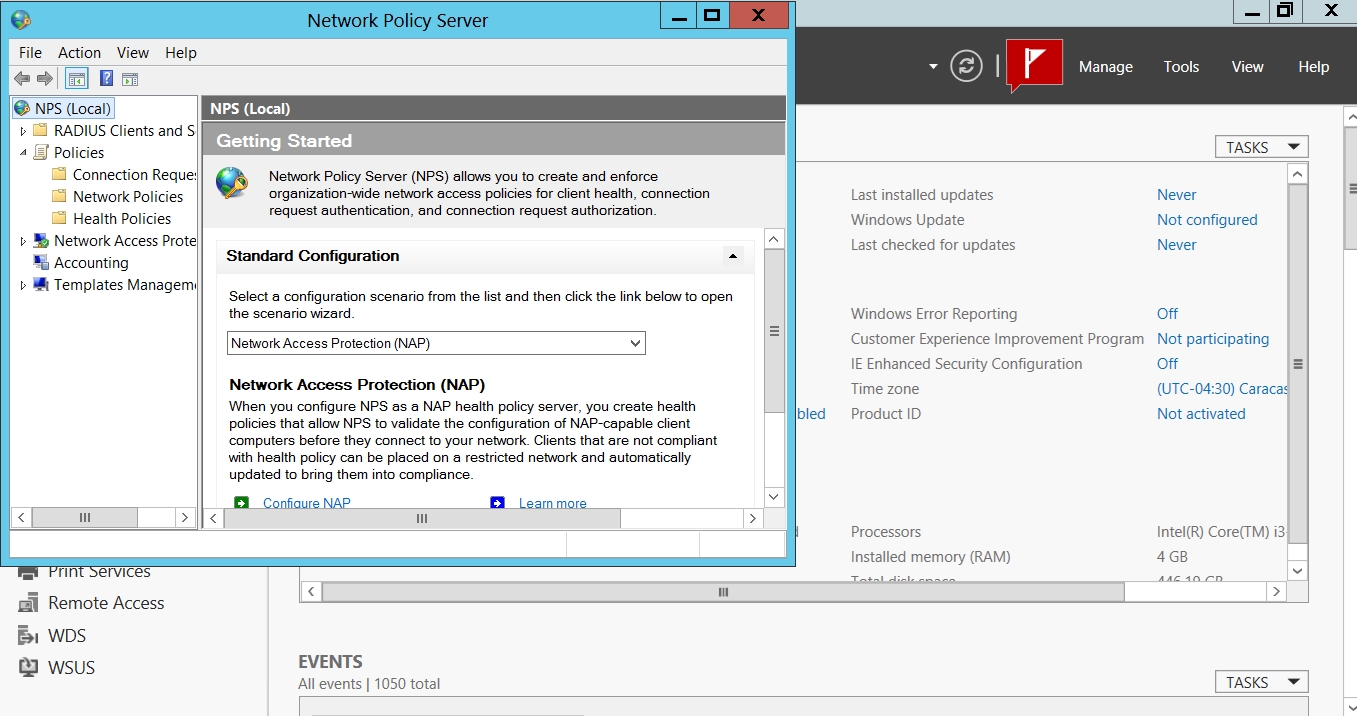1357x716 pixels.
Task: Open the properties TASKS dropdown
Action: pyautogui.click(x=1261, y=147)
